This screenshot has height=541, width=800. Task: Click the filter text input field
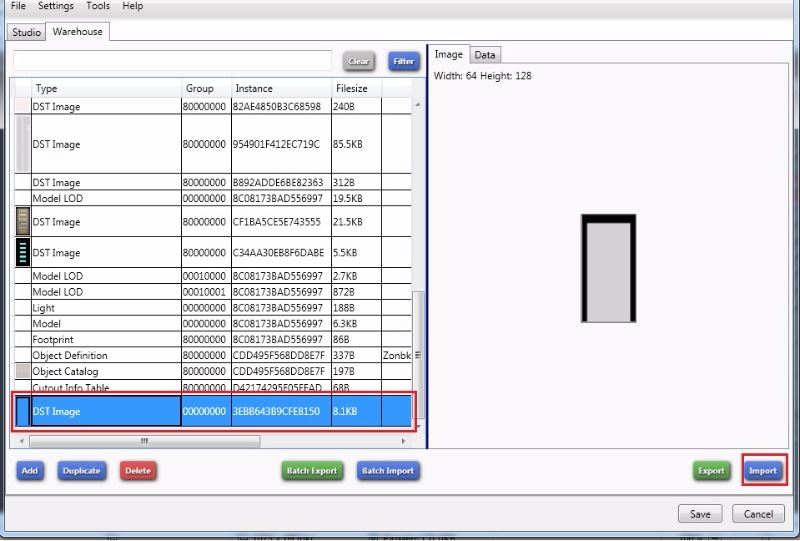pyautogui.click(x=172, y=61)
